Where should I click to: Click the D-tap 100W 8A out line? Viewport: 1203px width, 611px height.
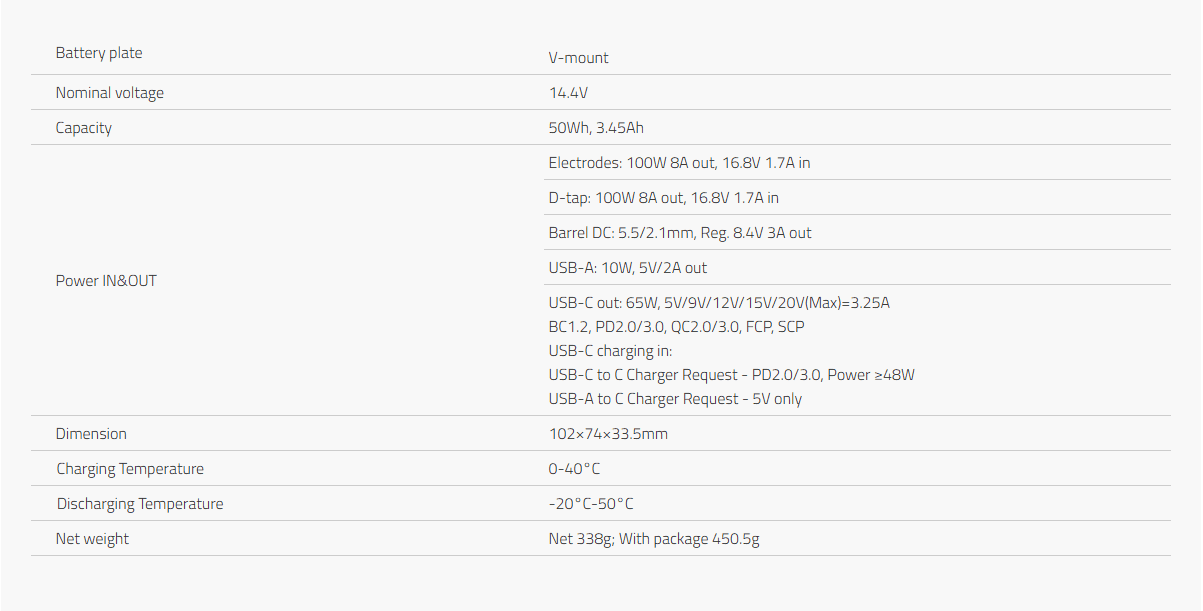click(664, 198)
